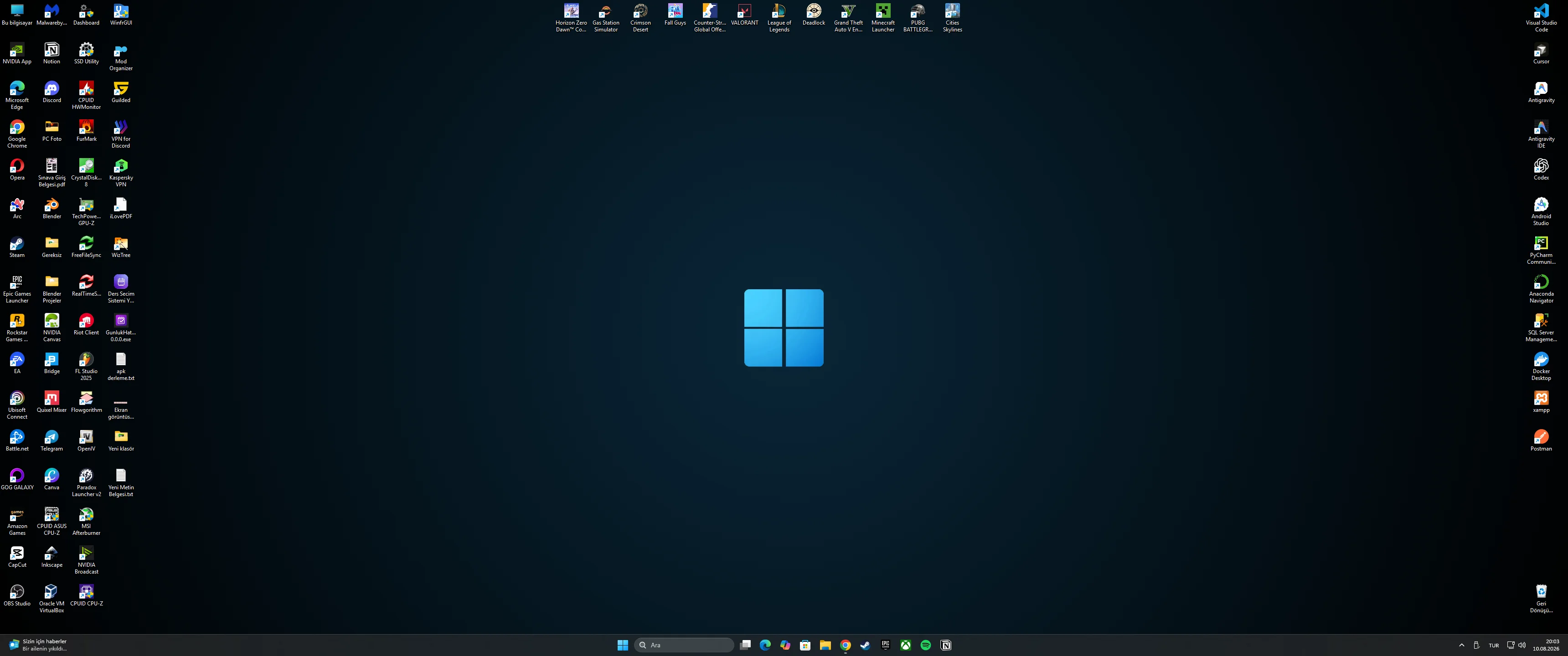Select the Deadlock game shortcut
This screenshot has height=656, width=1568.
814,15
